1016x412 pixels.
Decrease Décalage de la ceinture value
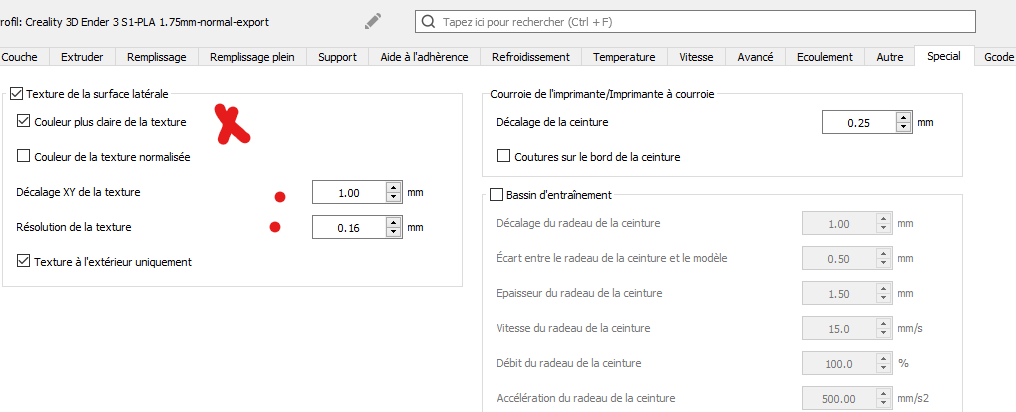(903, 127)
